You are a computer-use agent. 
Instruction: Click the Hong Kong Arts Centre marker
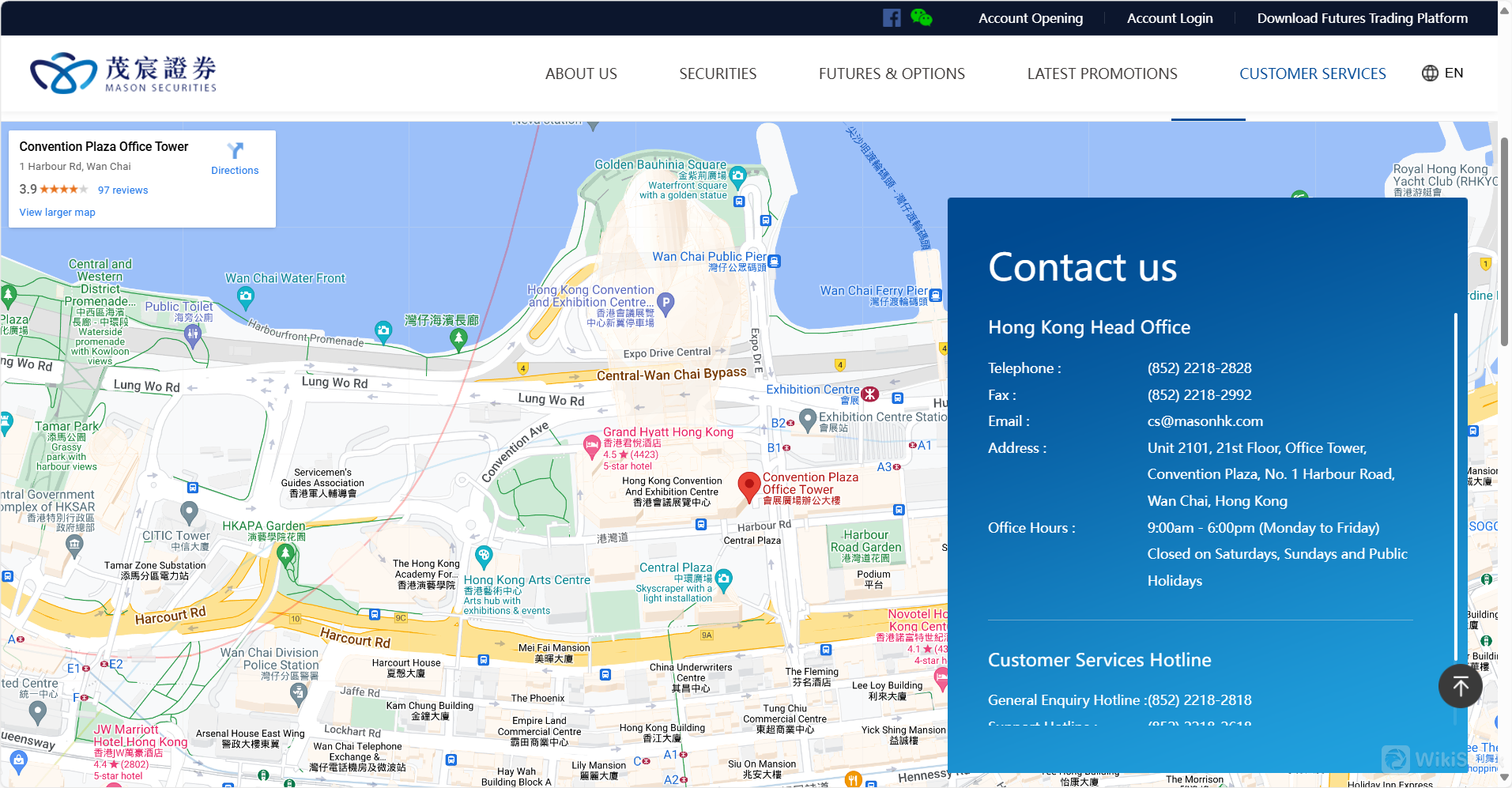484,555
